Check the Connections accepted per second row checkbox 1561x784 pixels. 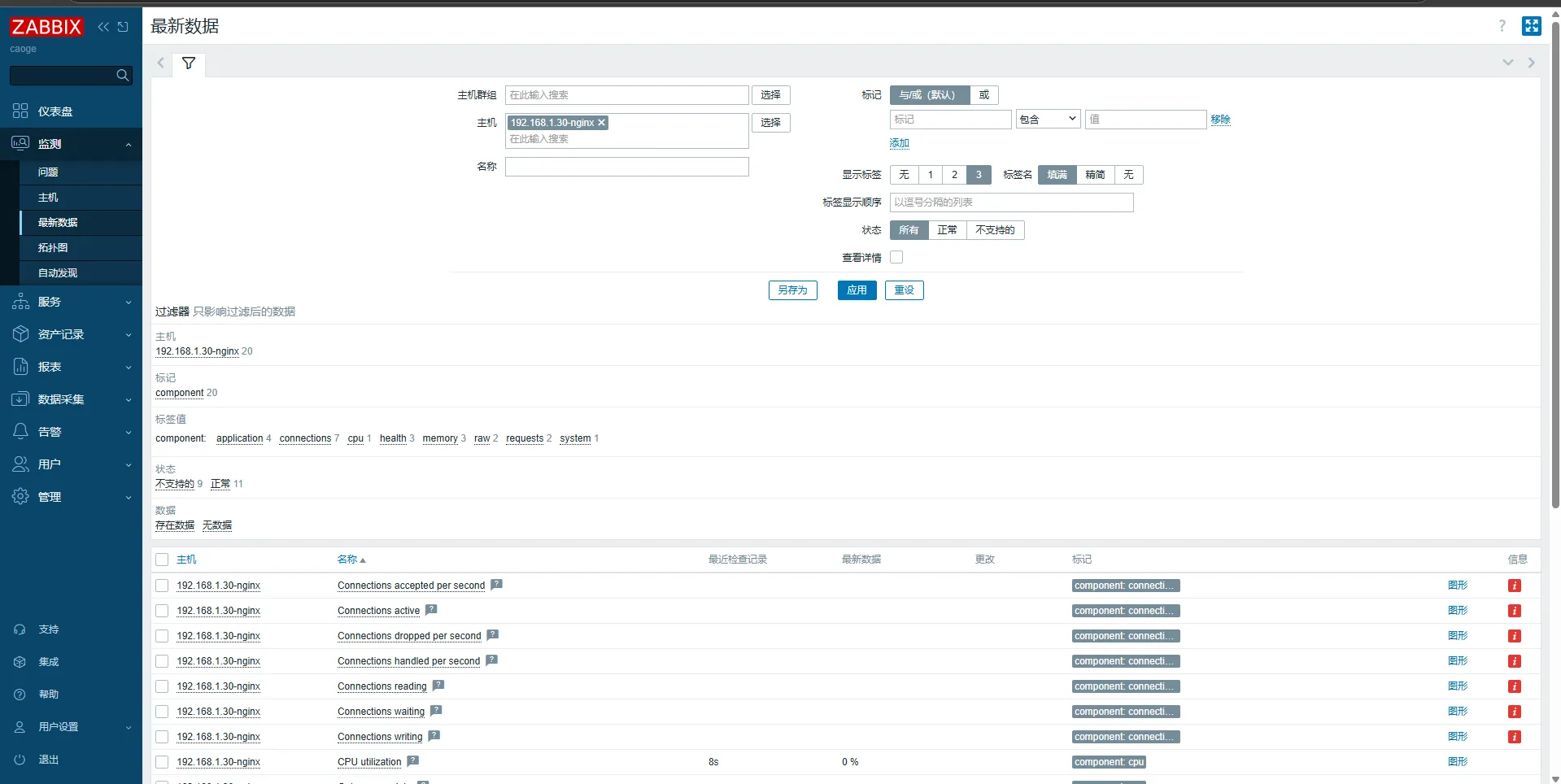(x=162, y=586)
